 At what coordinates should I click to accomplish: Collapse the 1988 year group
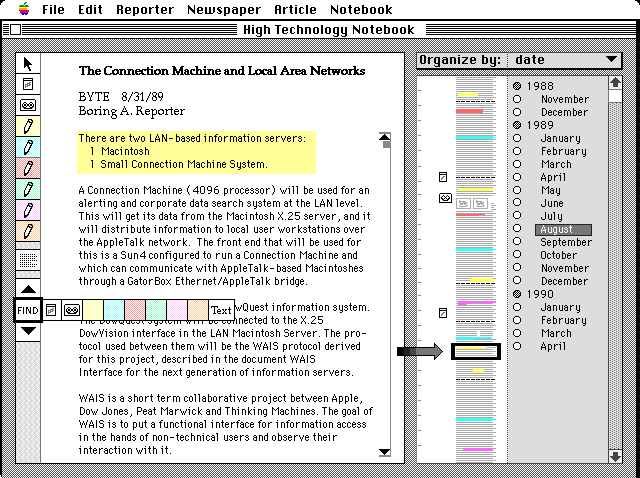tap(517, 86)
